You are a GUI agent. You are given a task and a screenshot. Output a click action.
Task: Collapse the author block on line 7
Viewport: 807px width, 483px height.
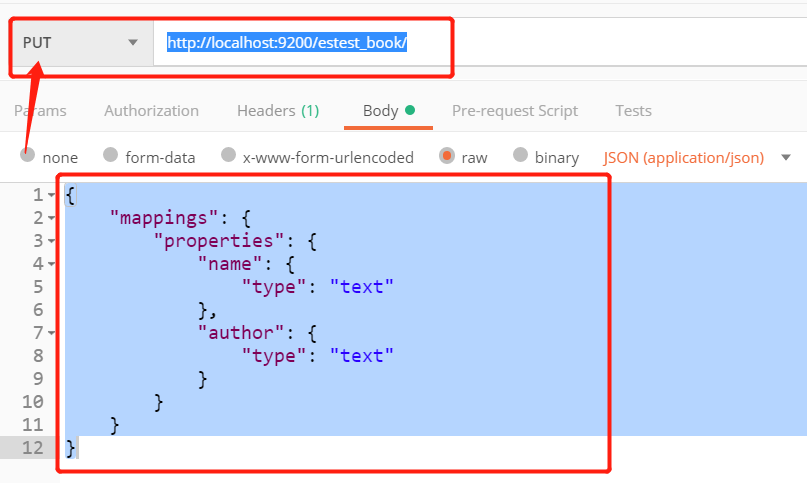click(51, 333)
